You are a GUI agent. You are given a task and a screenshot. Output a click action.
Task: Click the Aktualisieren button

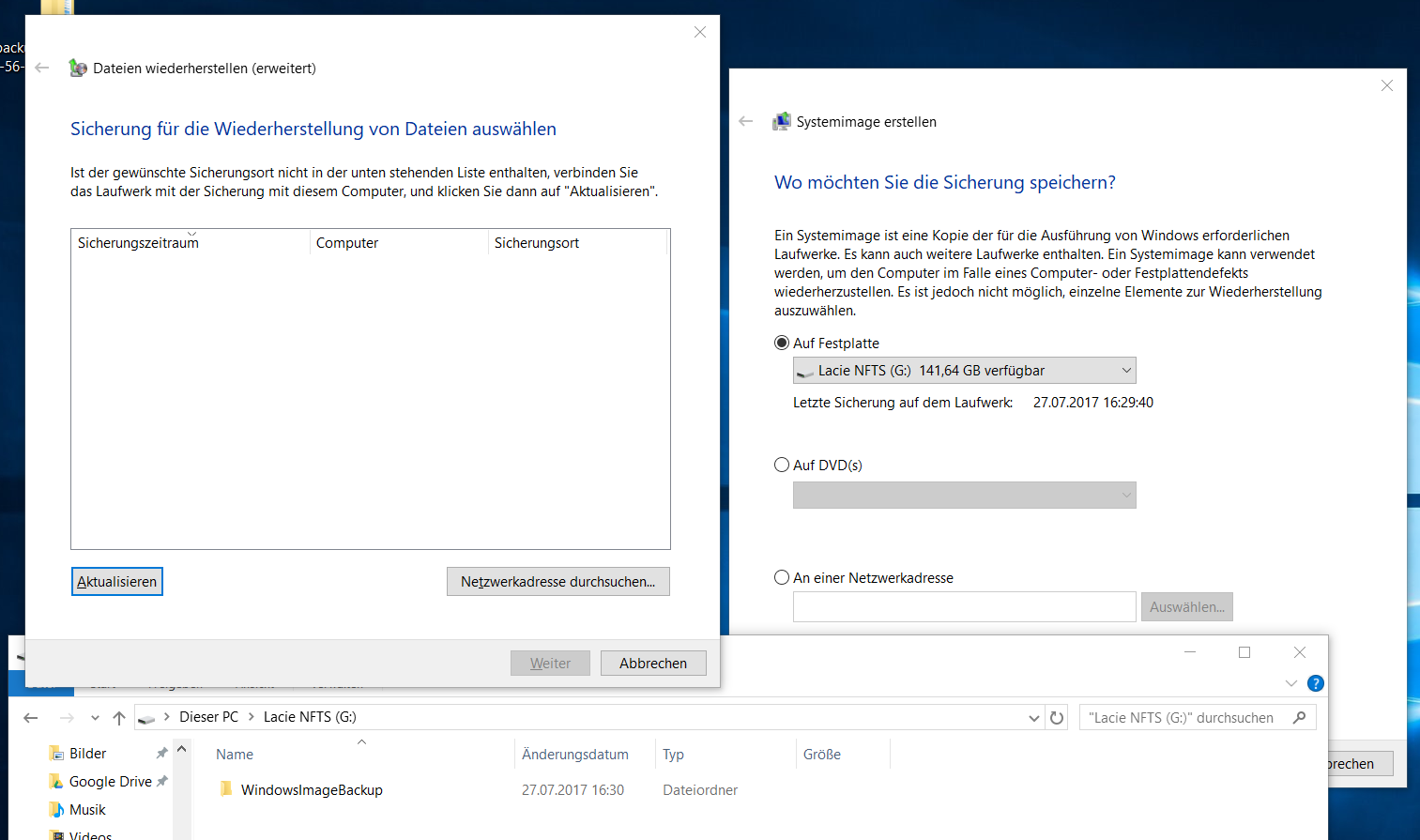click(x=117, y=581)
